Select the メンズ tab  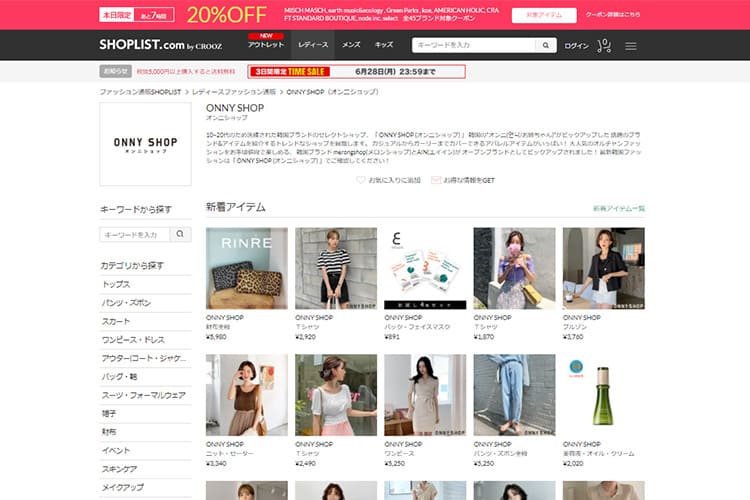coord(351,44)
